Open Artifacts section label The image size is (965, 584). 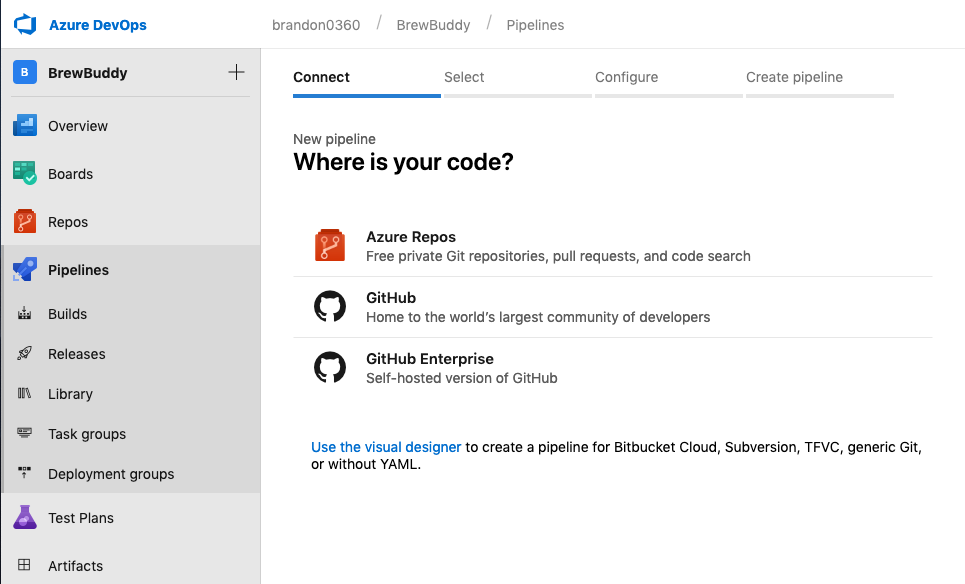[x=76, y=566]
